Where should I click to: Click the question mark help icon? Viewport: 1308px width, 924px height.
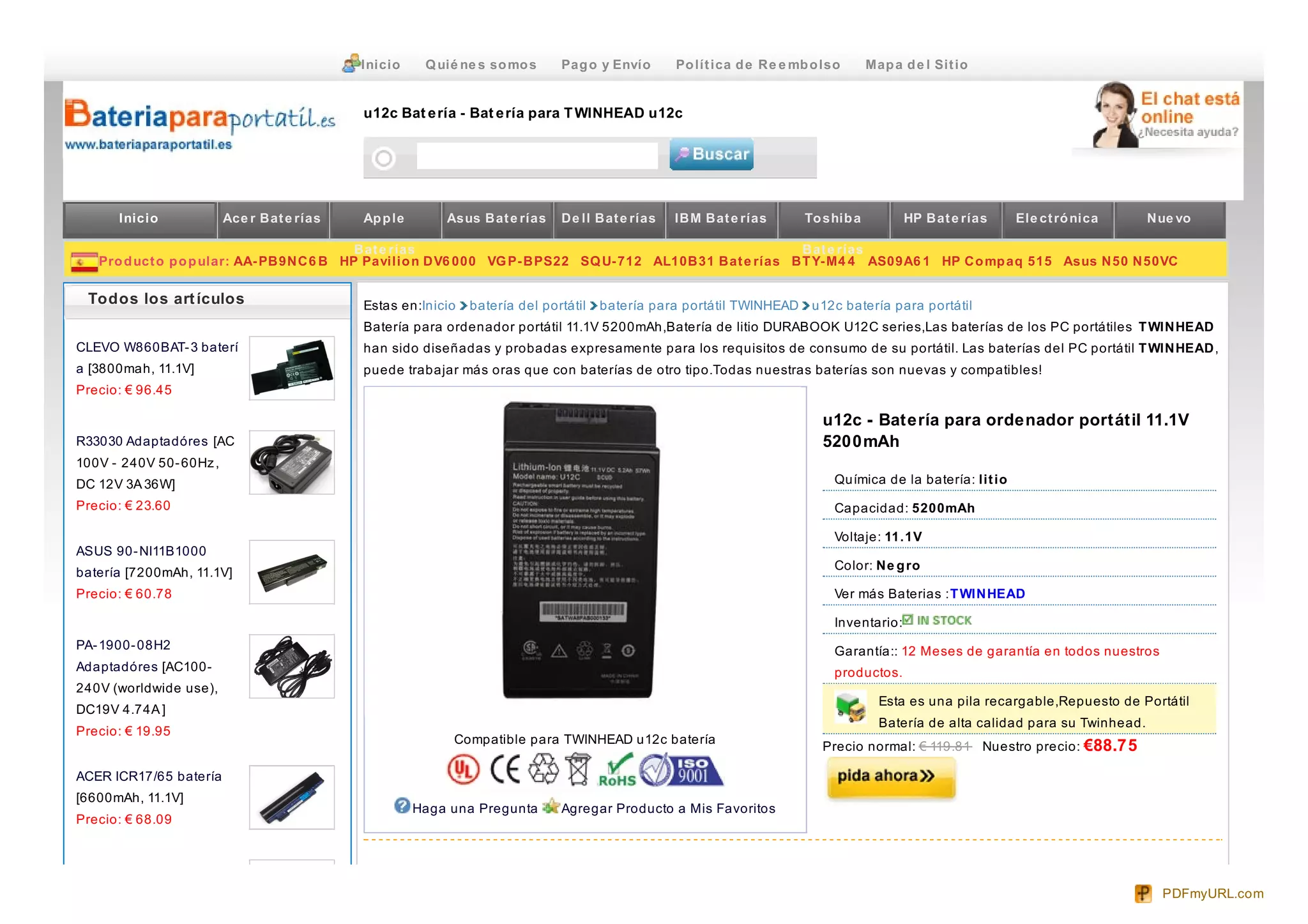(x=402, y=806)
